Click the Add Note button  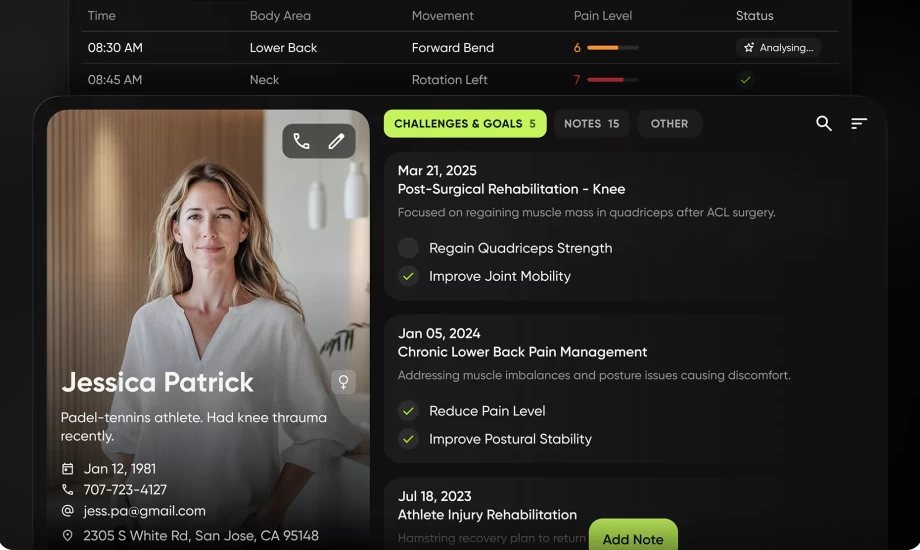[x=633, y=535]
